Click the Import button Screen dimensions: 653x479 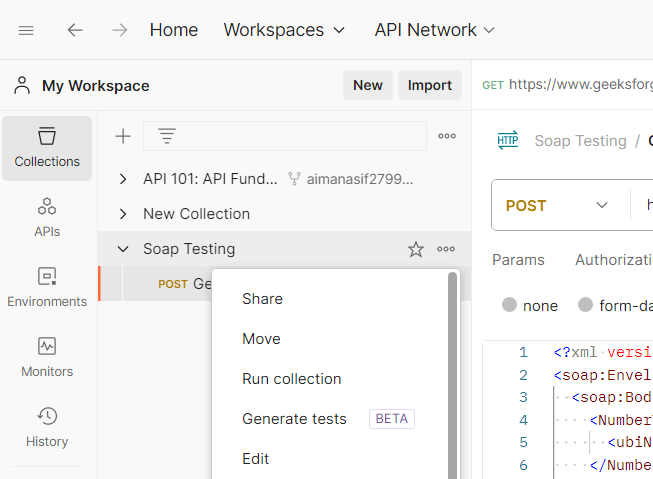430,85
